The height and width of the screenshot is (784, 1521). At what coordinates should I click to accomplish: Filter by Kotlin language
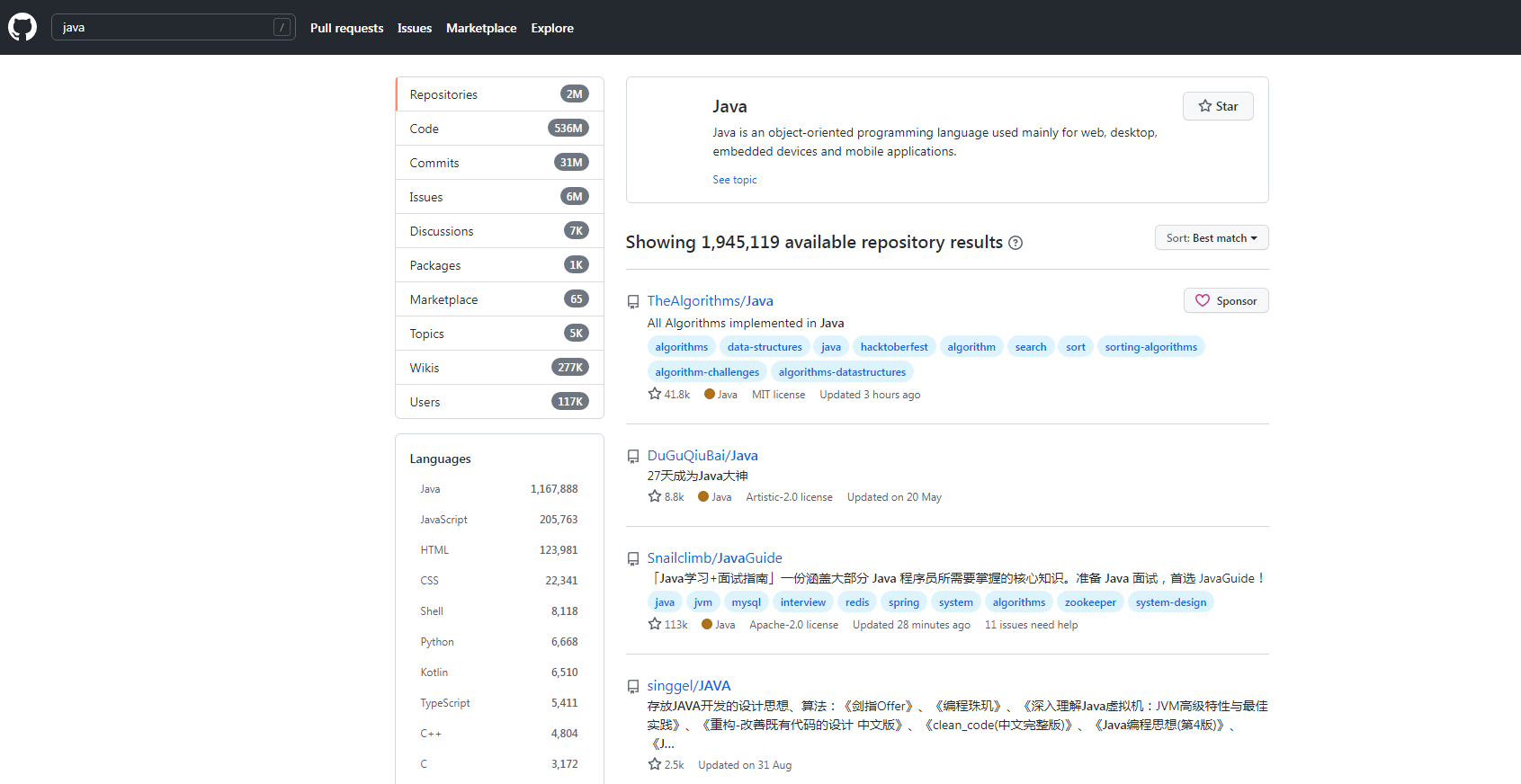499,673
